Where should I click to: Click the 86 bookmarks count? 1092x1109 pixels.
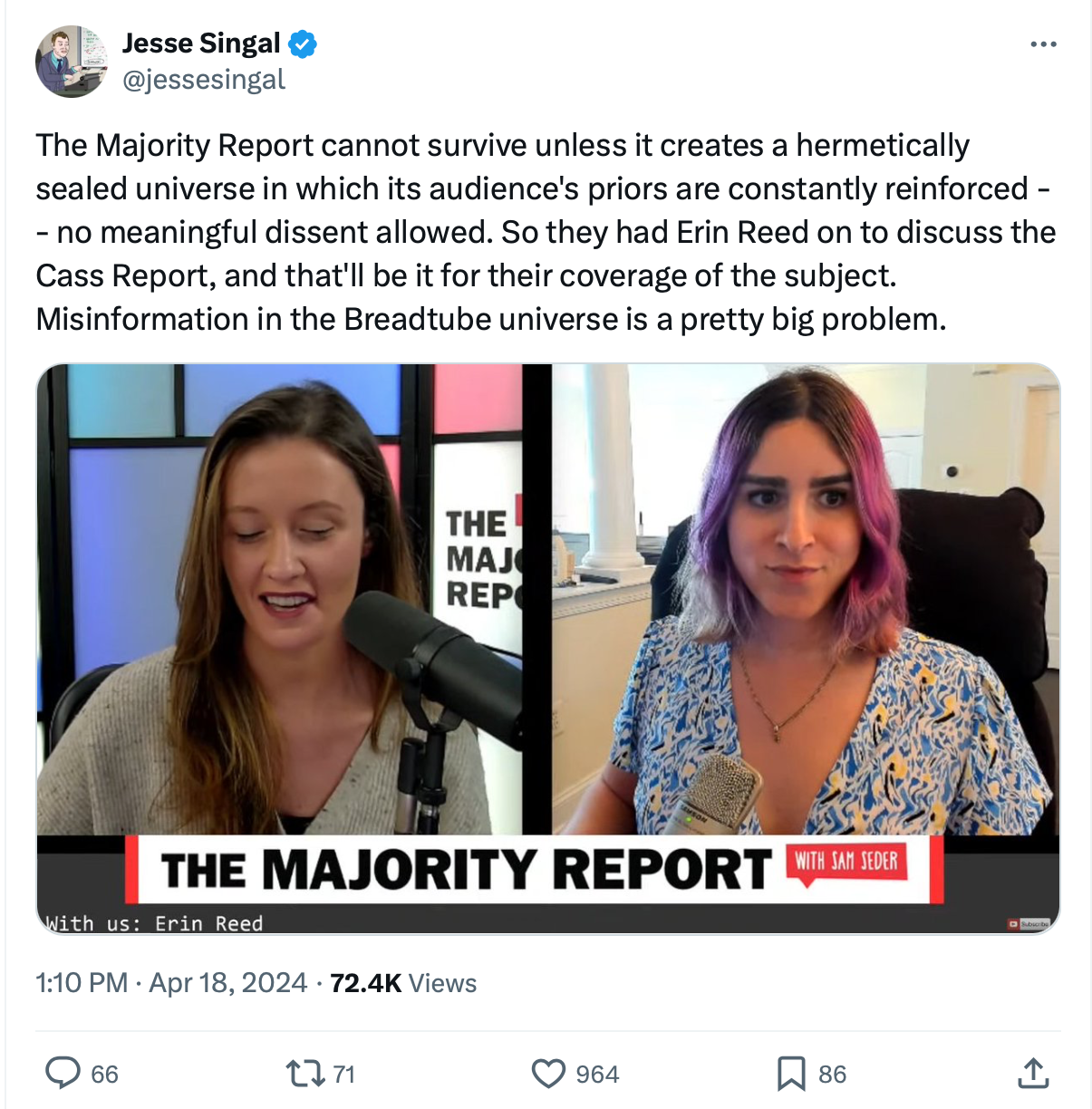pyautogui.click(x=832, y=1075)
